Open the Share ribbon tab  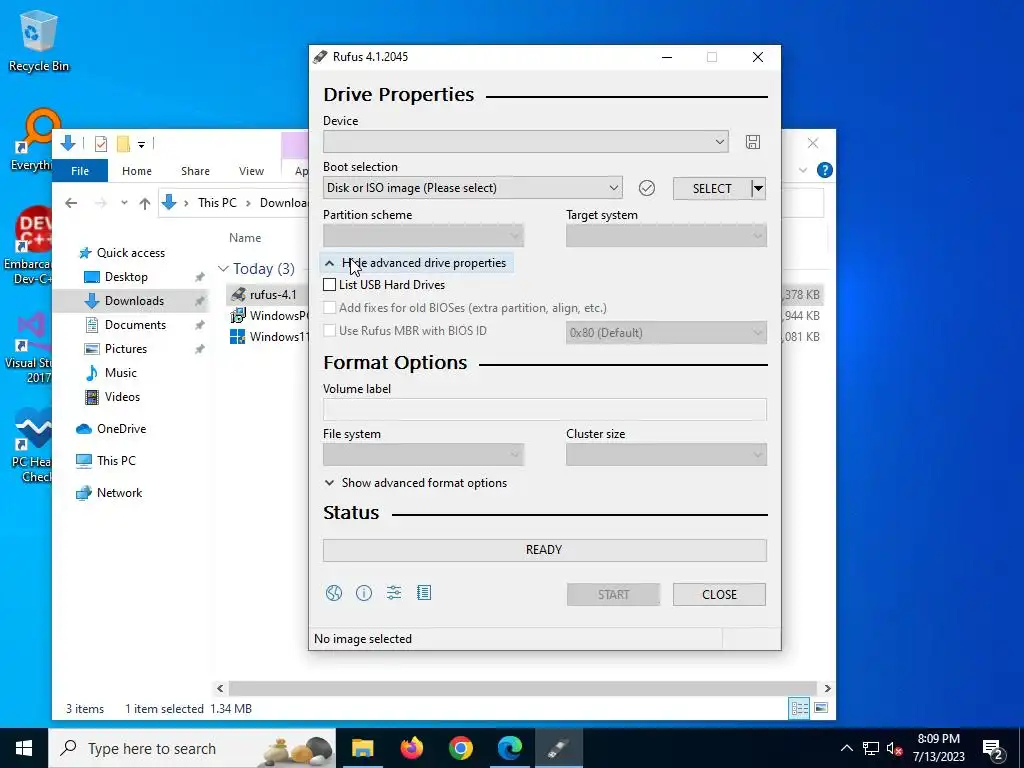(x=195, y=171)
